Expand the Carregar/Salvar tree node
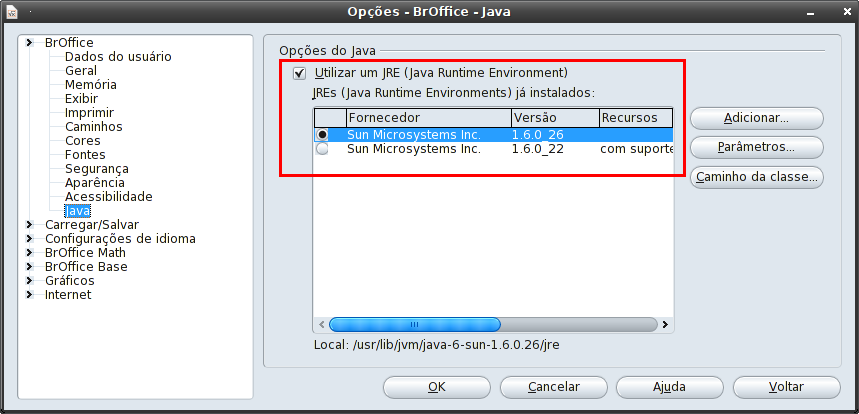The image size is (859, 414). point(30,225)
